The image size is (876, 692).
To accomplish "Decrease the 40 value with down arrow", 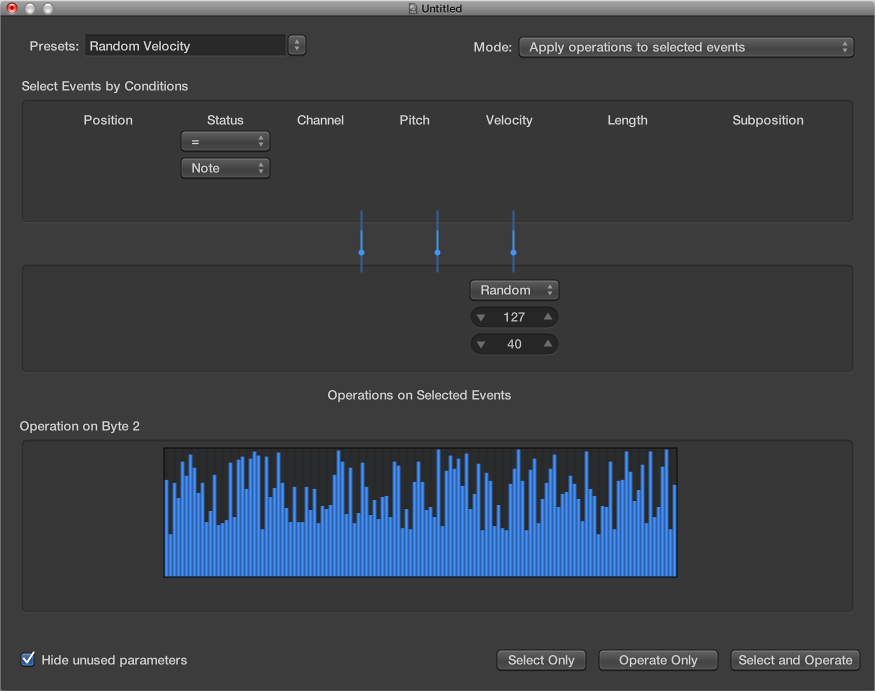I will [480, 345].
